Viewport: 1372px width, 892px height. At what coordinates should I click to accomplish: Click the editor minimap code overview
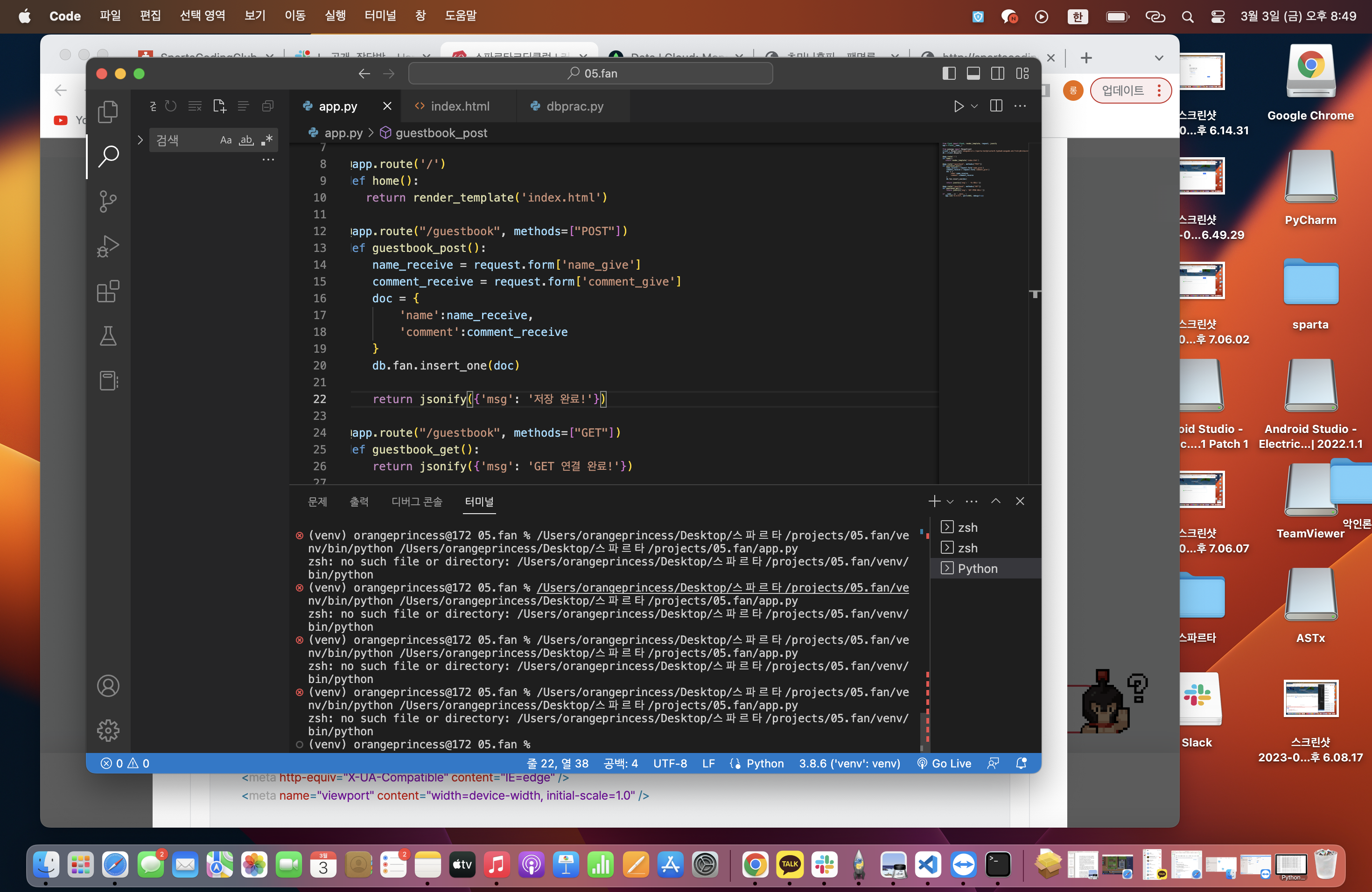[x=984, y=171]
